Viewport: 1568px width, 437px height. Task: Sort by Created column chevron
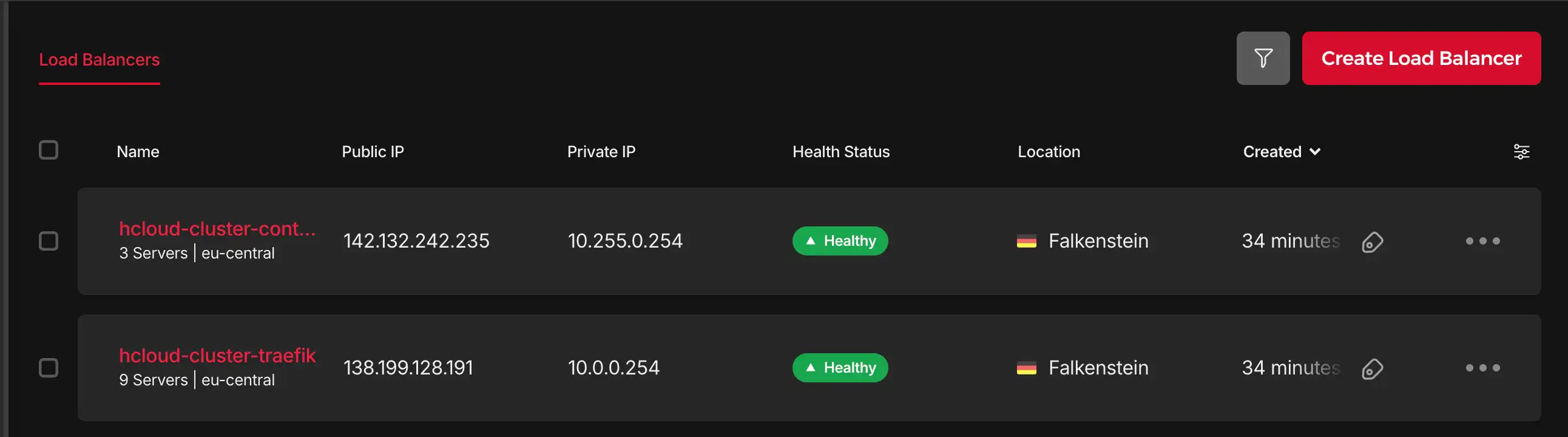1315,152
